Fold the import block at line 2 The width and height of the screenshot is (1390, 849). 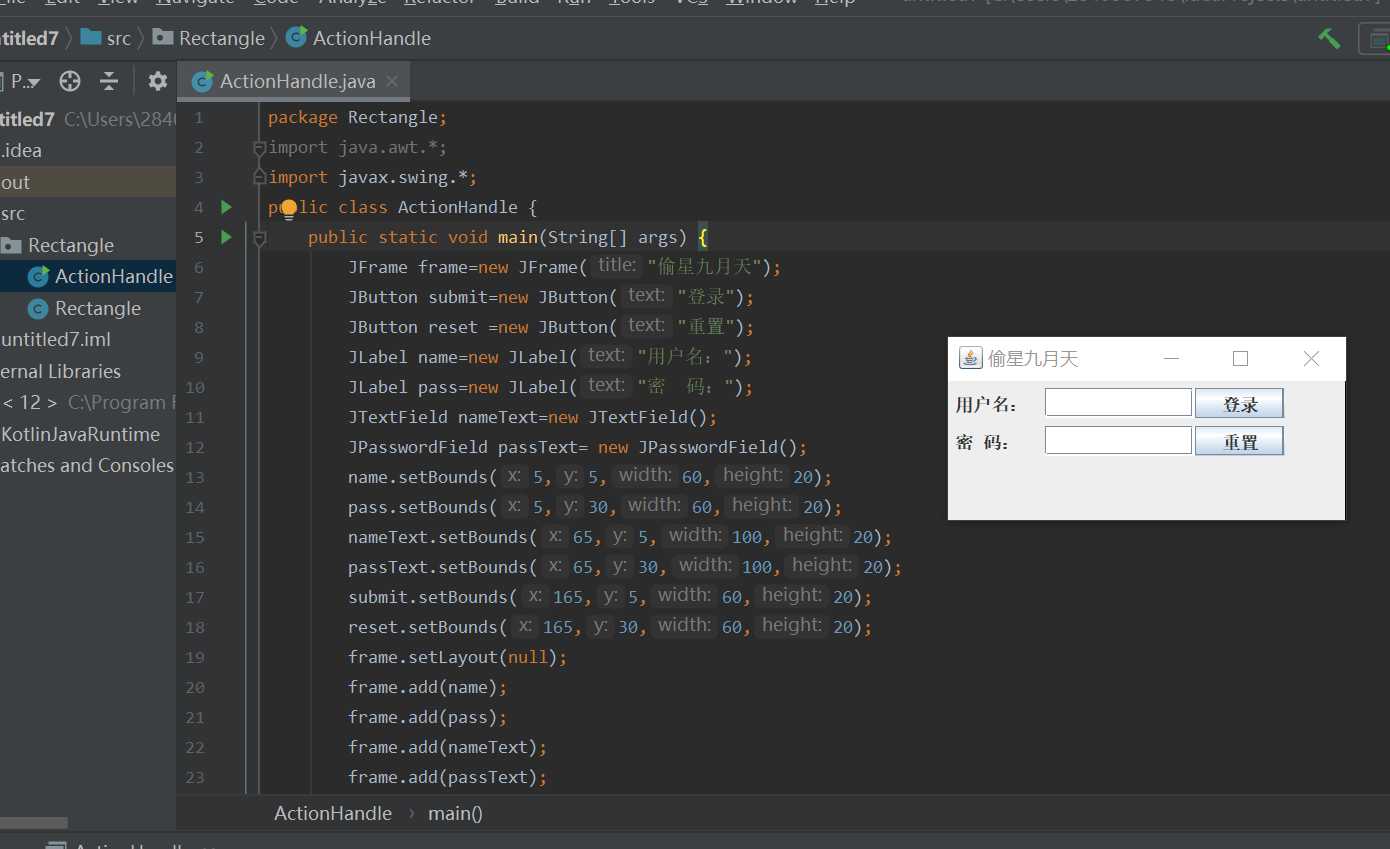(x=260, y=147)
